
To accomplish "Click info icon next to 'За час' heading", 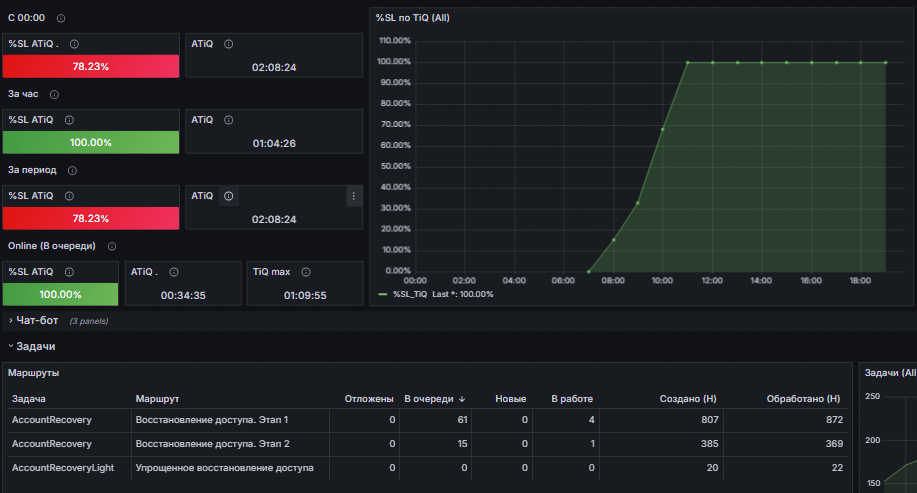I will (x=54, y=94).
